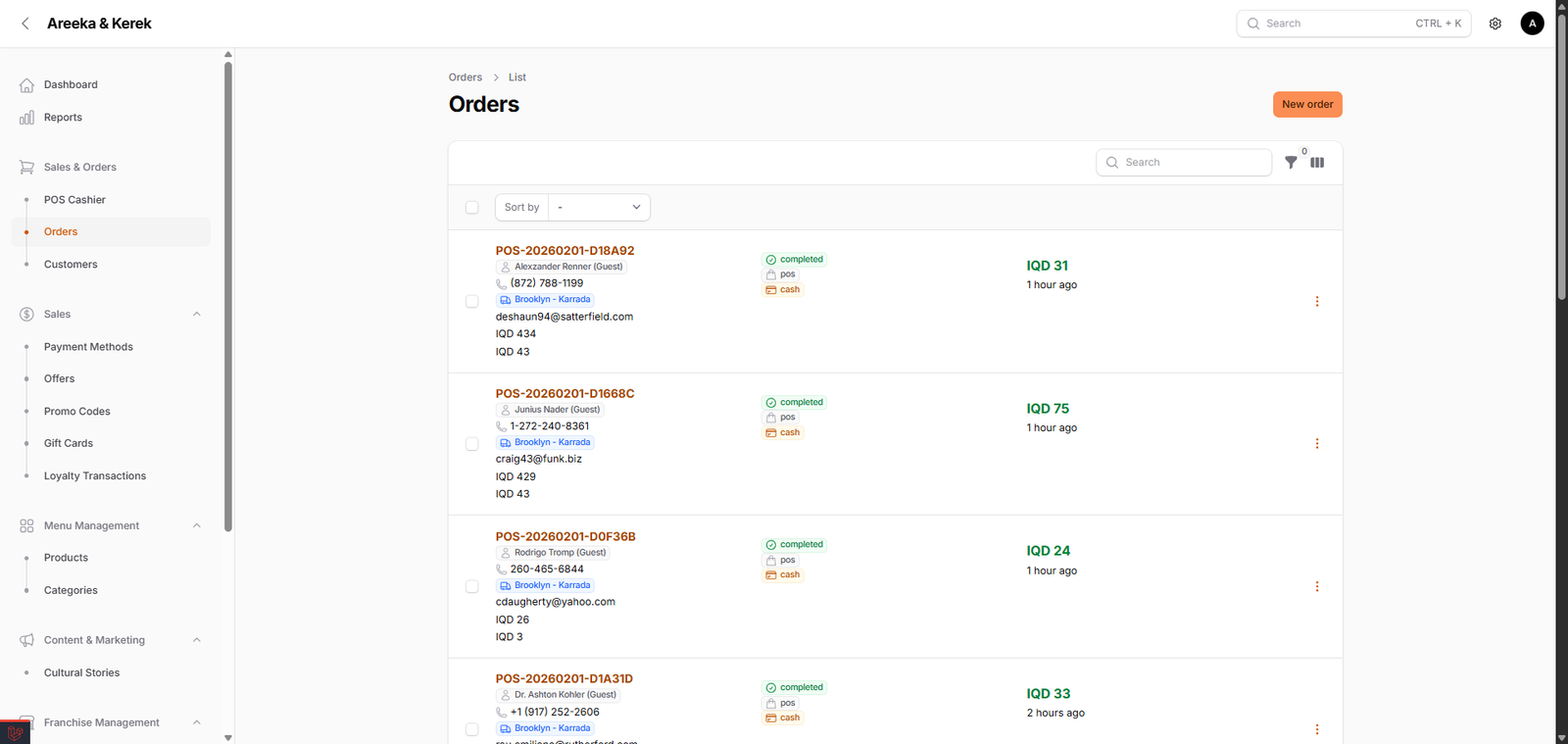Viewport: 1568px width, 744px height.
Task: Collapse the Sales sidebar group chevron
Action: point(197,315)
